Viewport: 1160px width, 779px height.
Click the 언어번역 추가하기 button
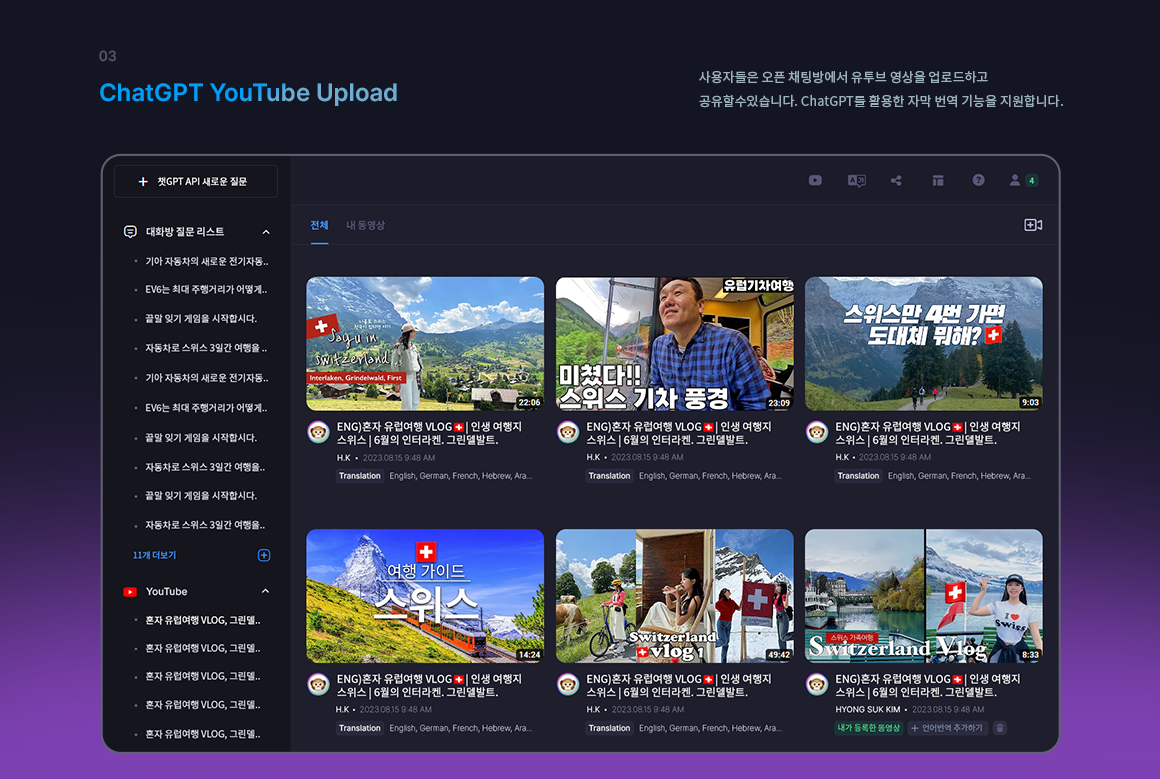(x=948, y=728)
